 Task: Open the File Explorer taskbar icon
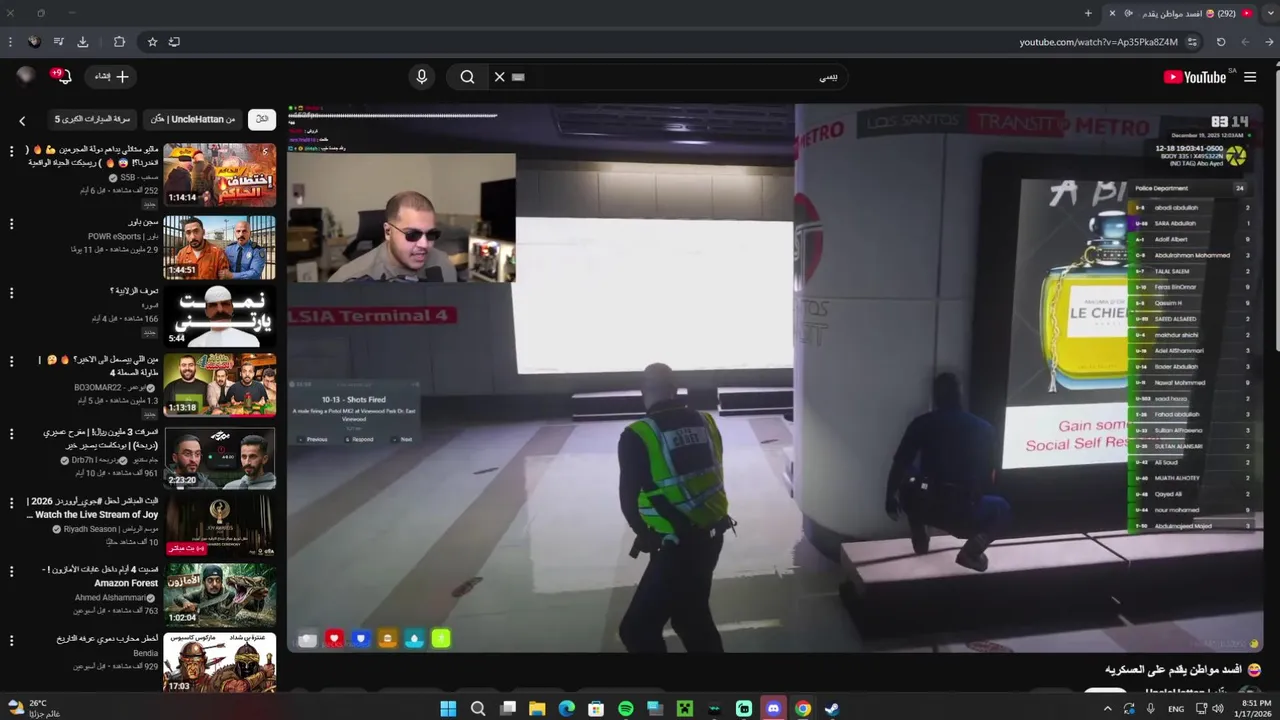(x=537, y=709)
